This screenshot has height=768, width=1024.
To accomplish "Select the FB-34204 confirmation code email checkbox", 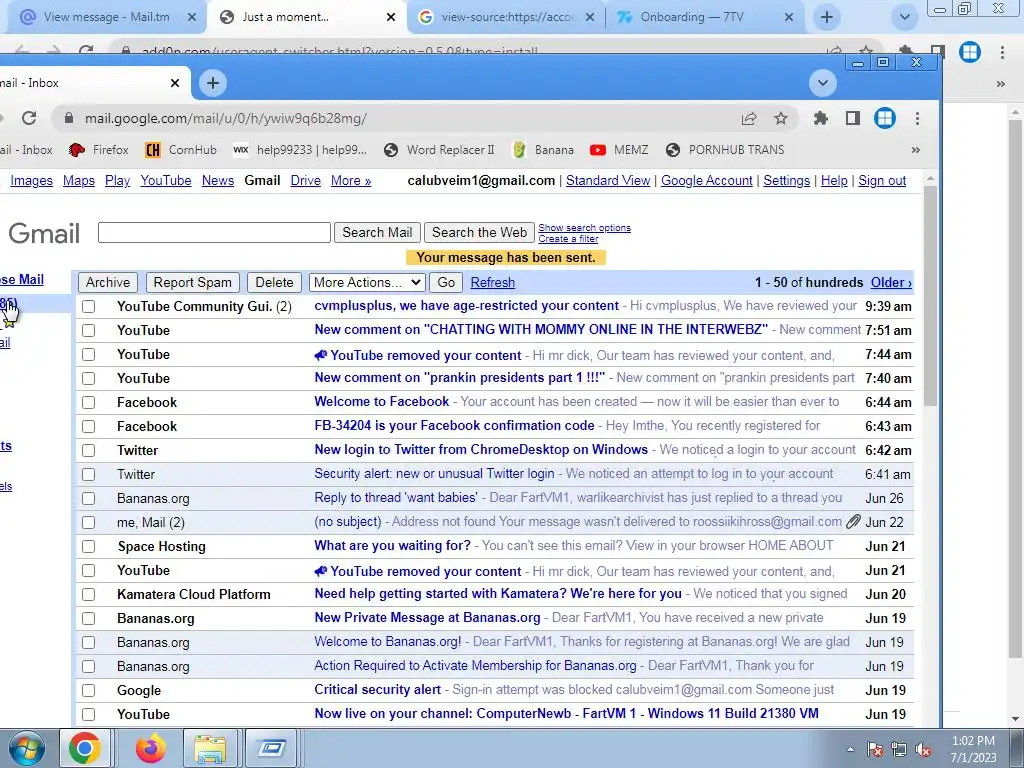I will (89, 426).
